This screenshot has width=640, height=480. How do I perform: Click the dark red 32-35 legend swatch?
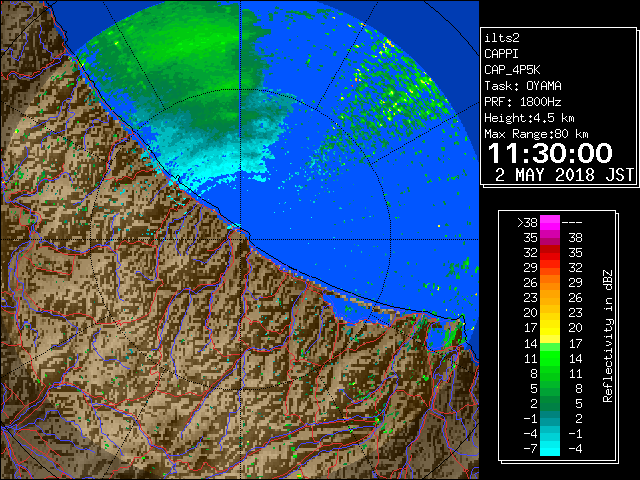coord(550,253)
